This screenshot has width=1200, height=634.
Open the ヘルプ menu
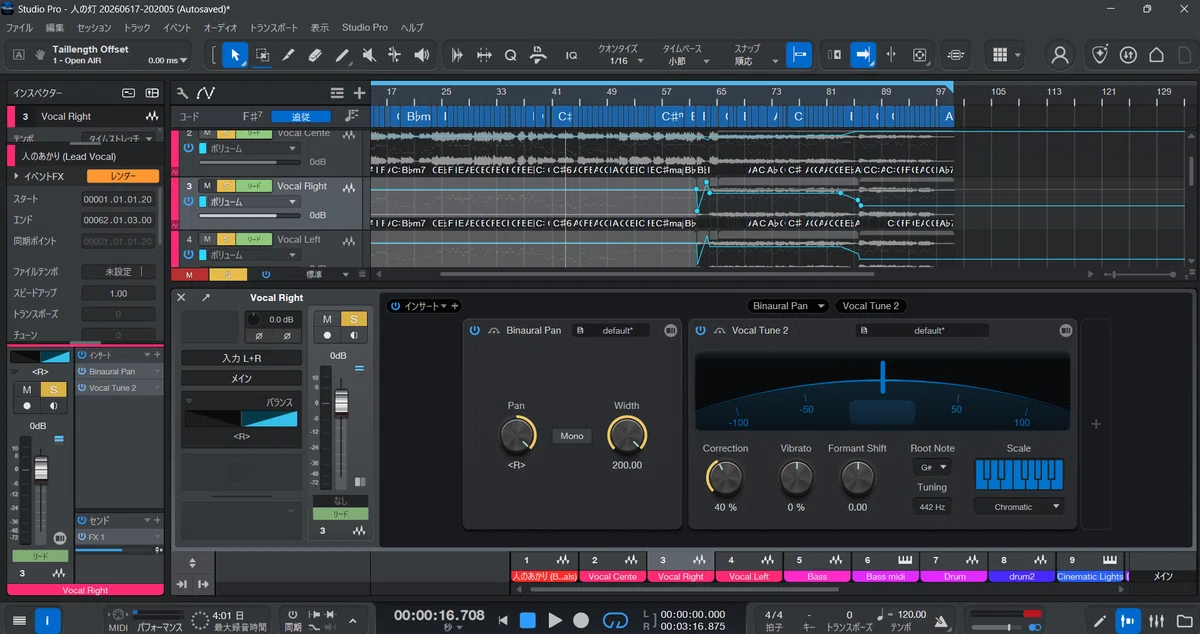(412, 27)
